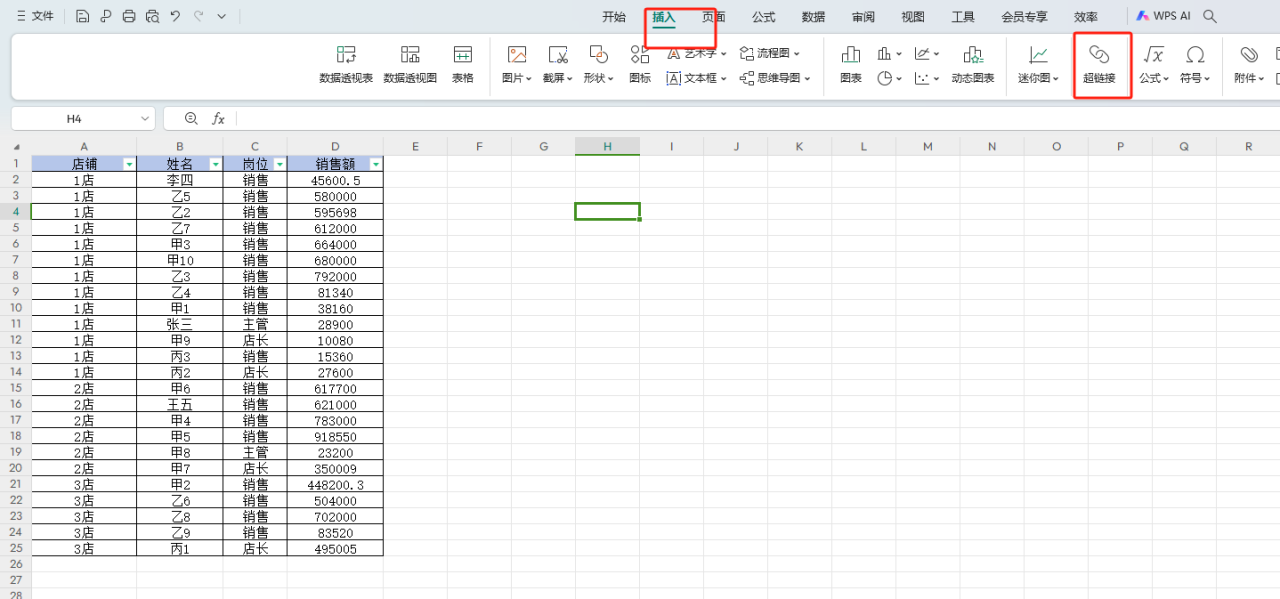Select column H header
This screenshot has width=1280, height=599.
(607, 146)
